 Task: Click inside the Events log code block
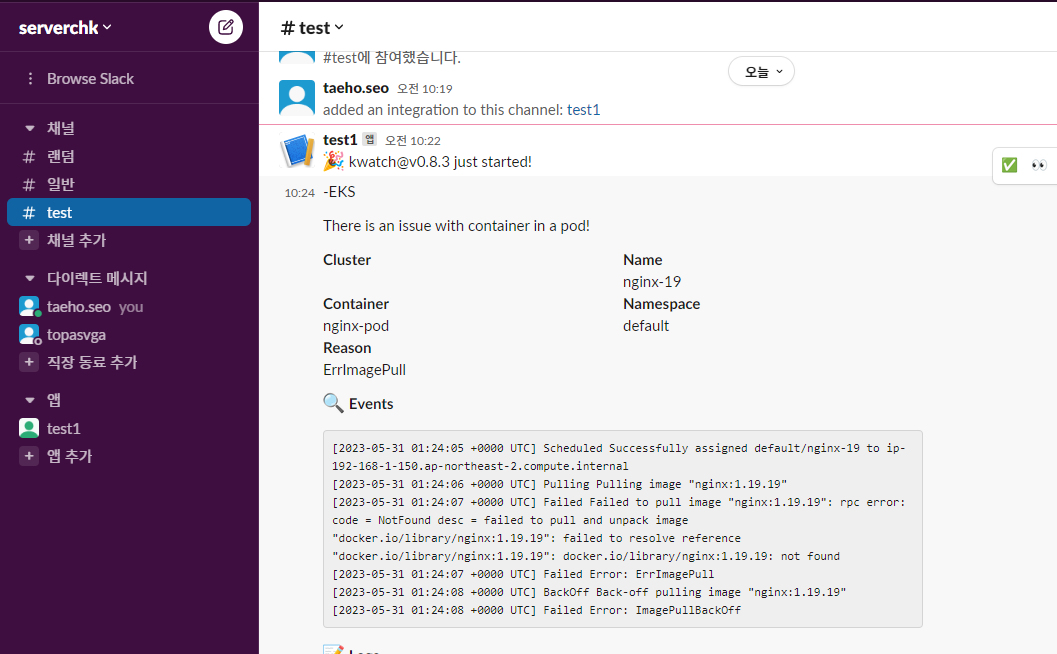coord(623,529)
